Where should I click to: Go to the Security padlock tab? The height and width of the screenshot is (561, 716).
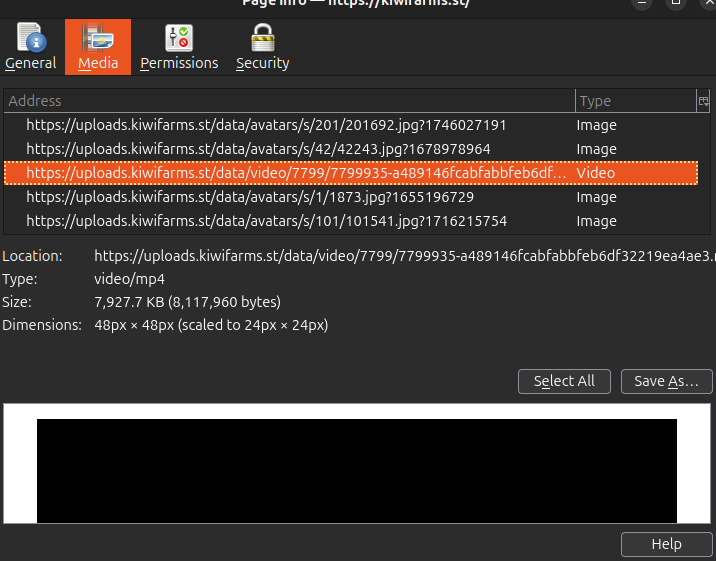click(x=262, y=47)
